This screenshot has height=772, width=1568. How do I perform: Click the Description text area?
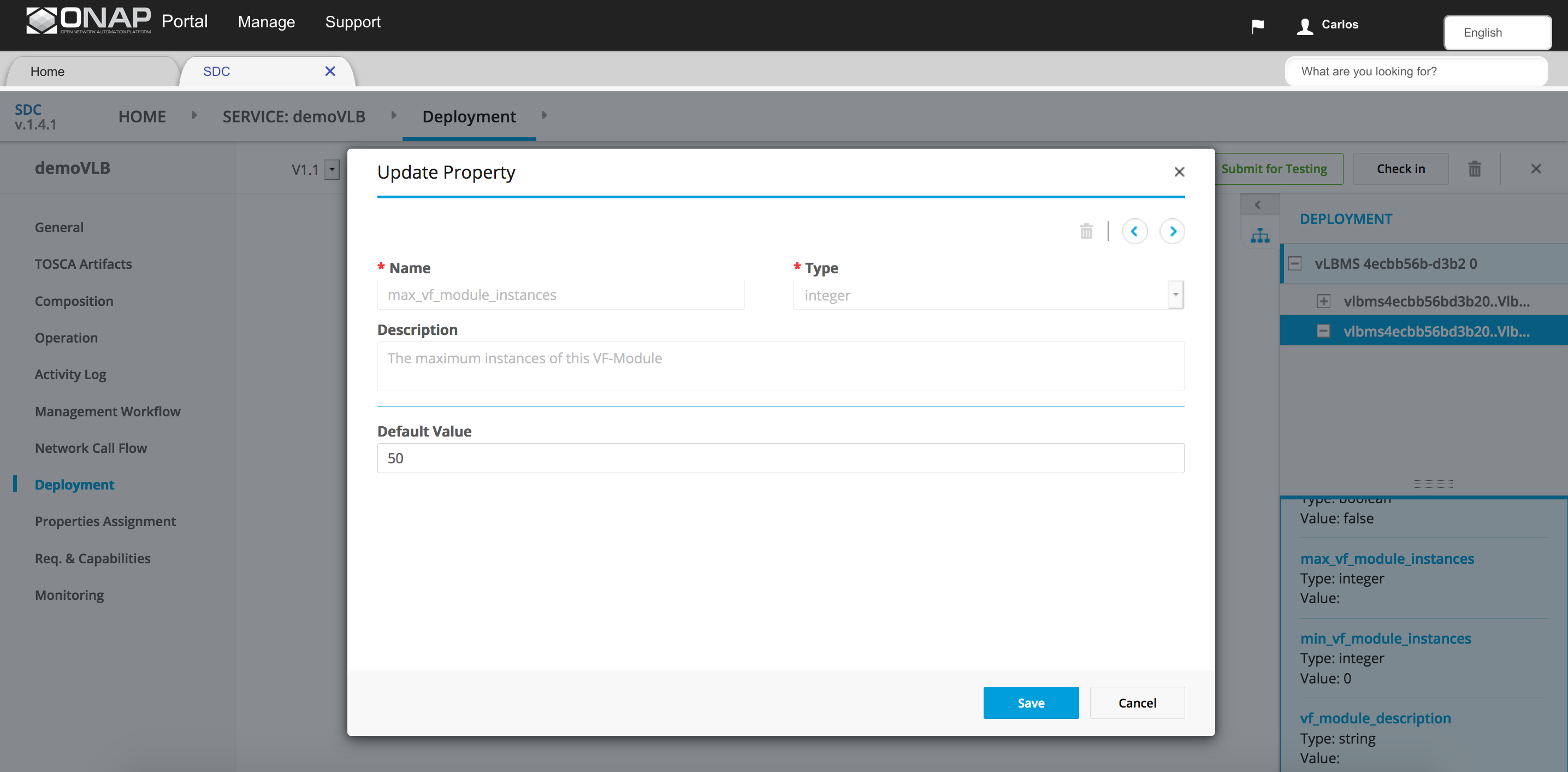point(780,366)
